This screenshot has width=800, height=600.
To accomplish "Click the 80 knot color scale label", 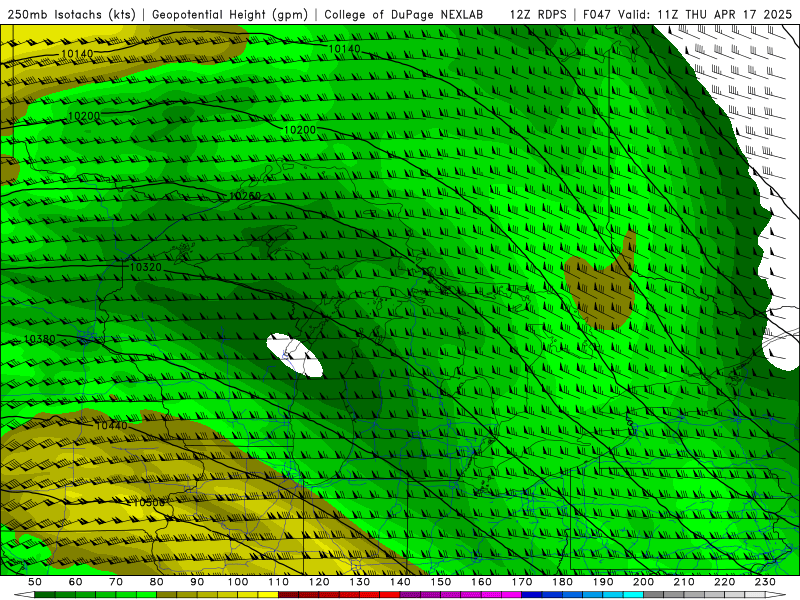I will click(x=157, y=582).
